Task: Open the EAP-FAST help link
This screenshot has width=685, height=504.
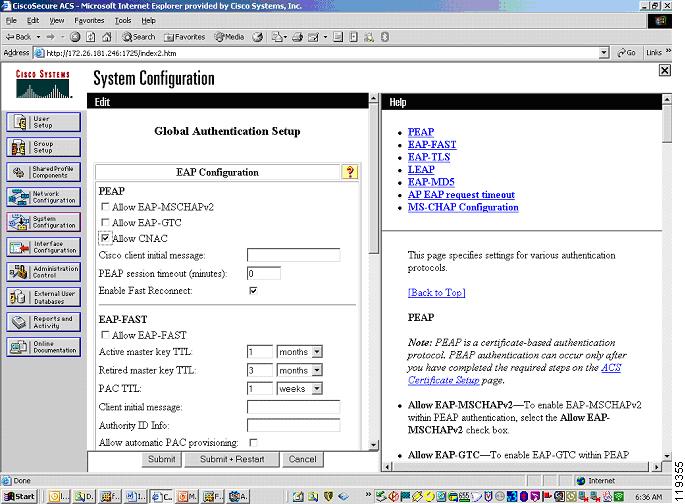Action: tap(432, 145)
